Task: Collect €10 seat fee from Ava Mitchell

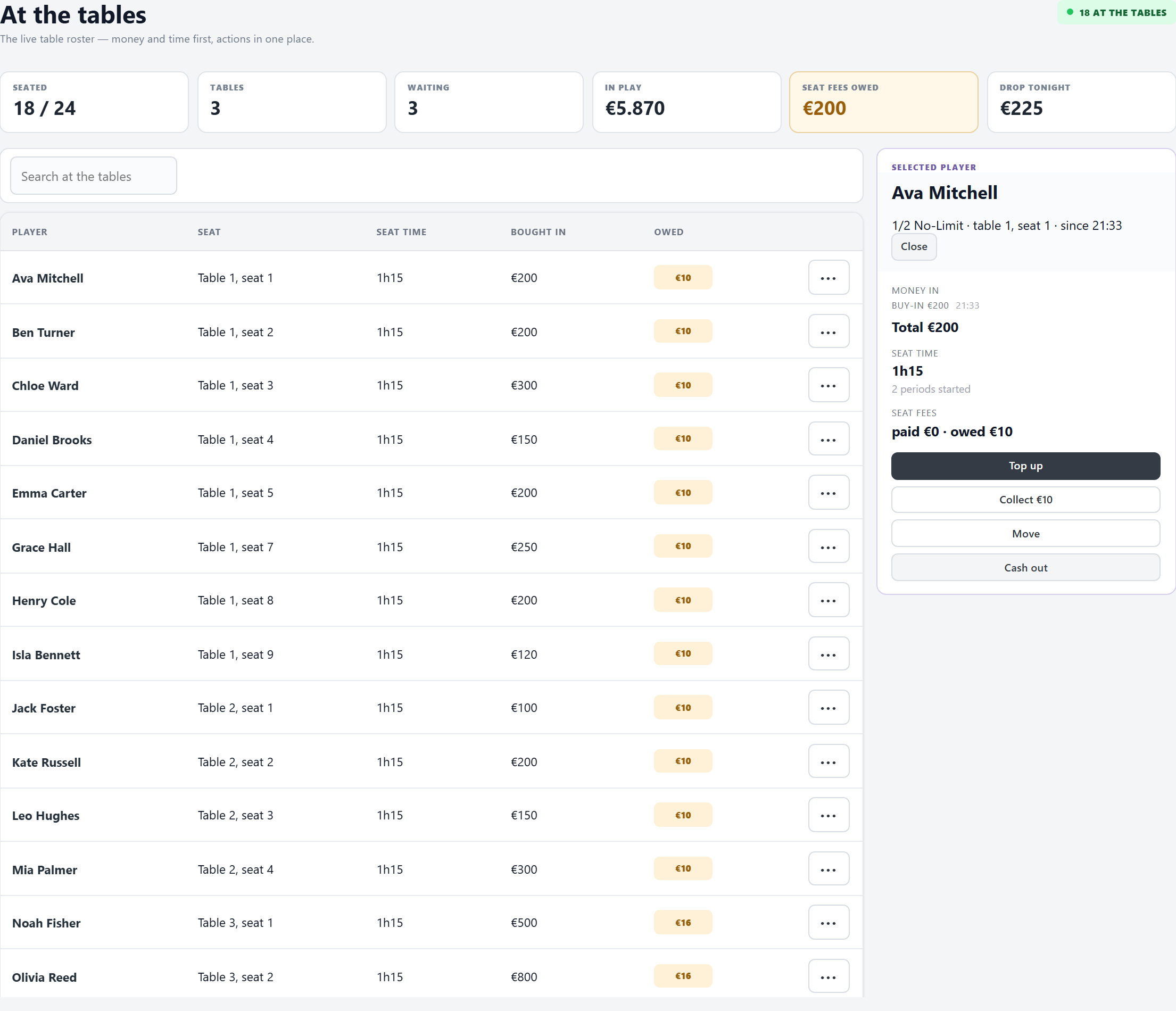Action: [x=1025, y=500]
